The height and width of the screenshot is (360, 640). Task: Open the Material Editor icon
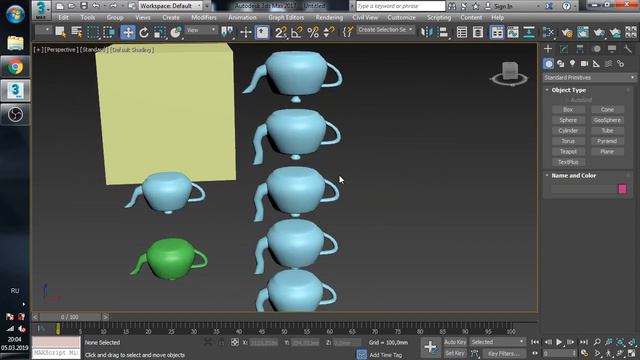tap(548, 32)
